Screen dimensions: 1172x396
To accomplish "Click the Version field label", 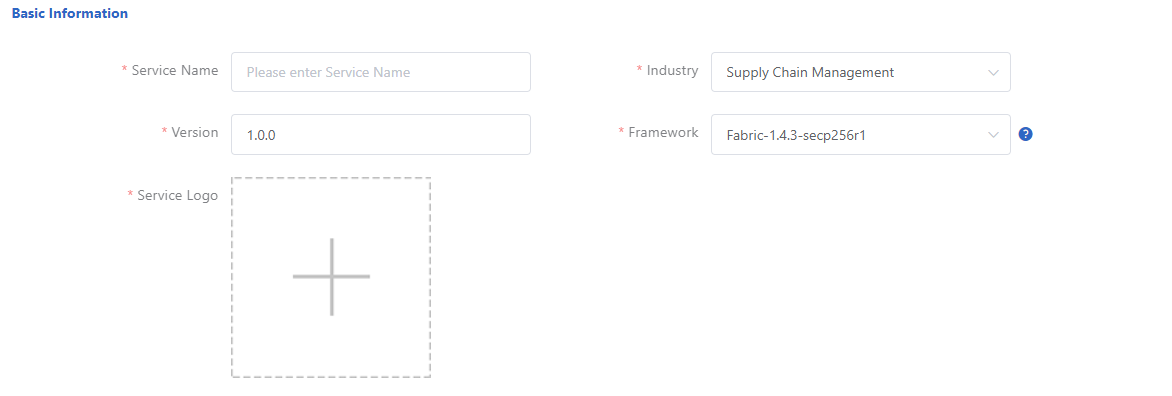I will coord(195,132).
